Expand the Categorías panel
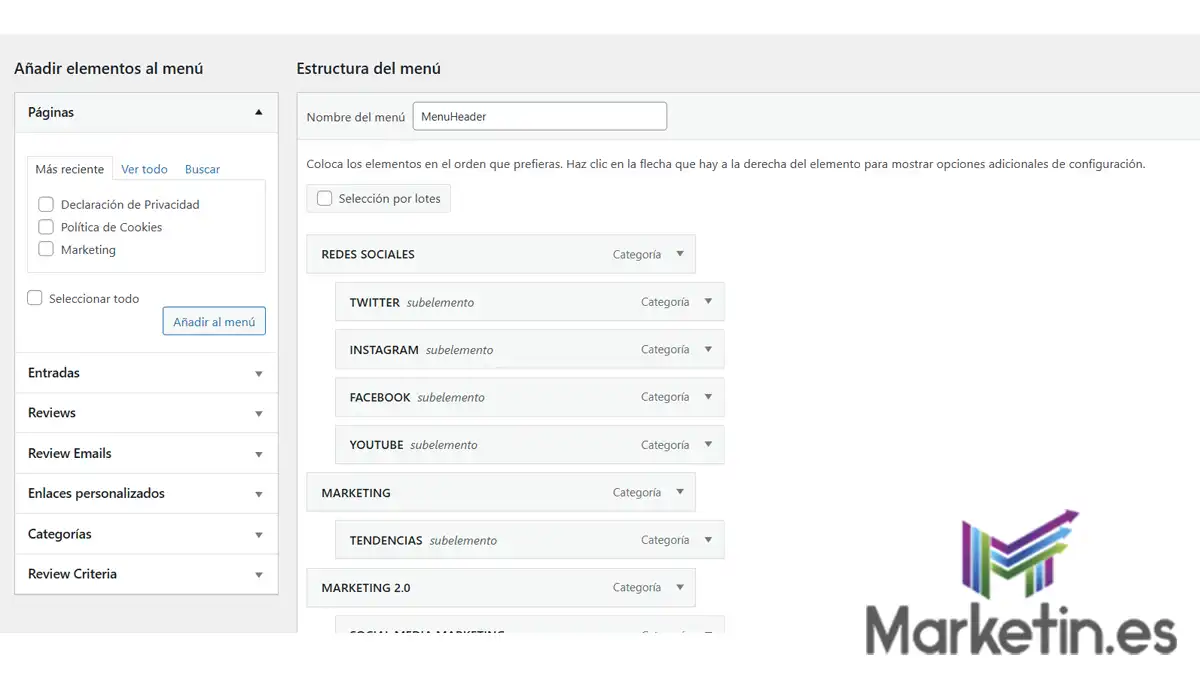Screen dimensions: 1200x675 pyautogui.click(x=258, y=534)
